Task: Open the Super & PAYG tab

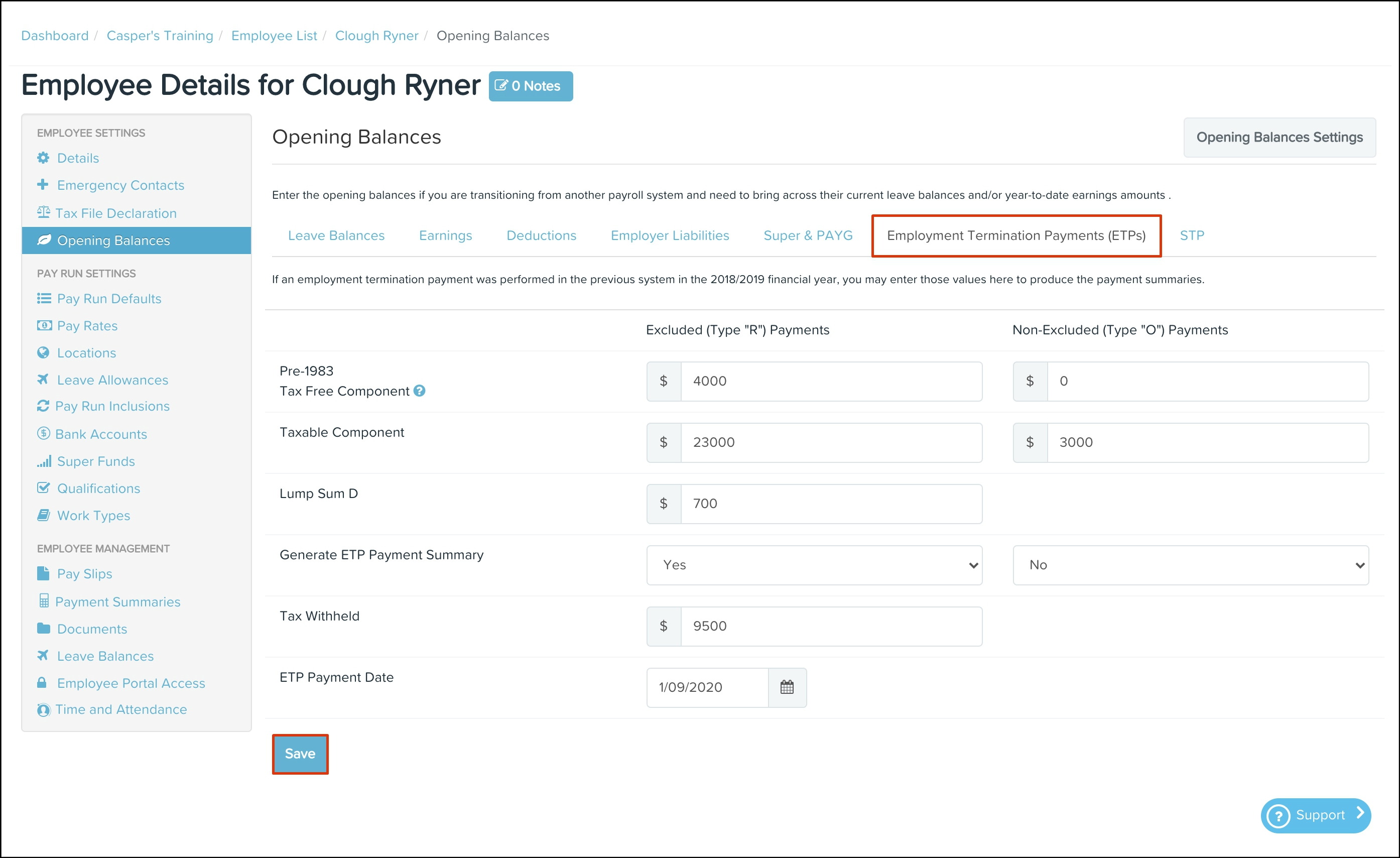Action: tap(807, 235)
